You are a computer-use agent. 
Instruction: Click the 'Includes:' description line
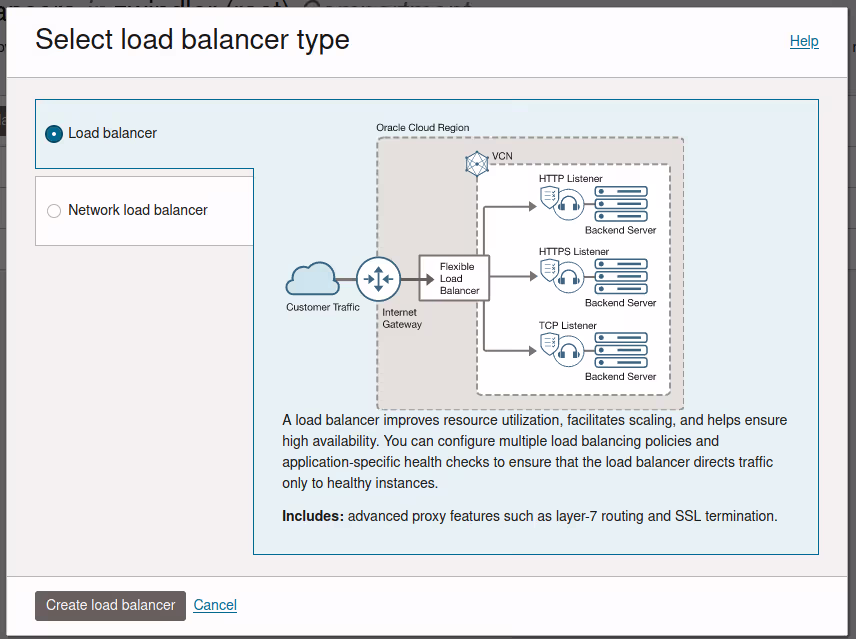529,516
